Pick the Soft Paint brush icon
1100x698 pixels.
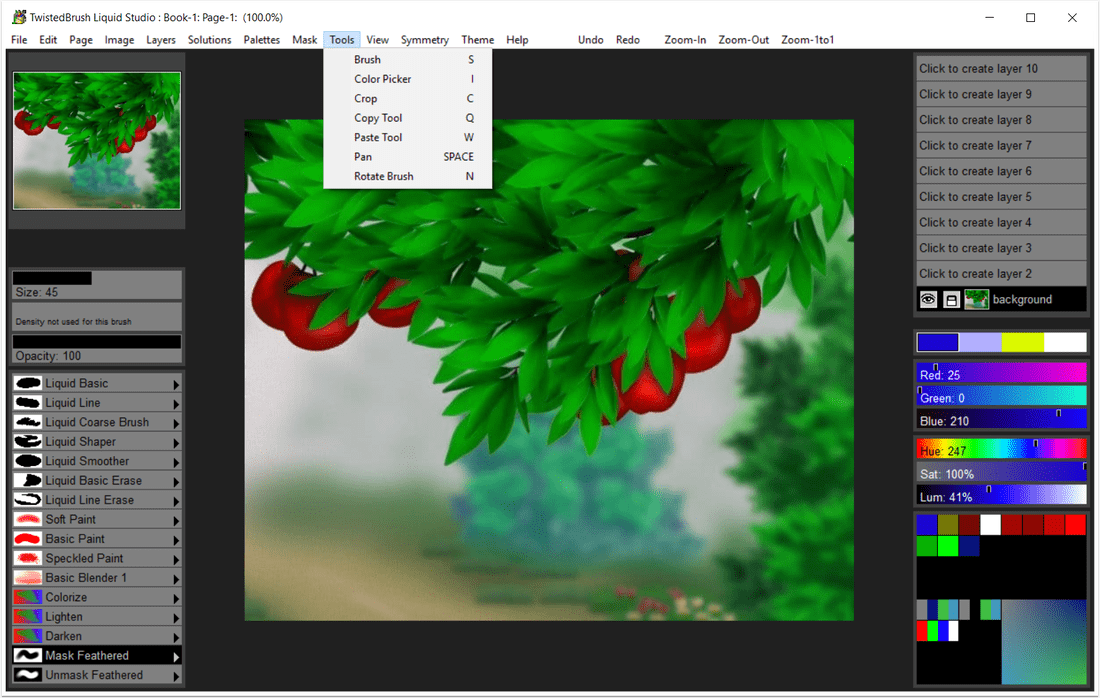coord(28,520)
